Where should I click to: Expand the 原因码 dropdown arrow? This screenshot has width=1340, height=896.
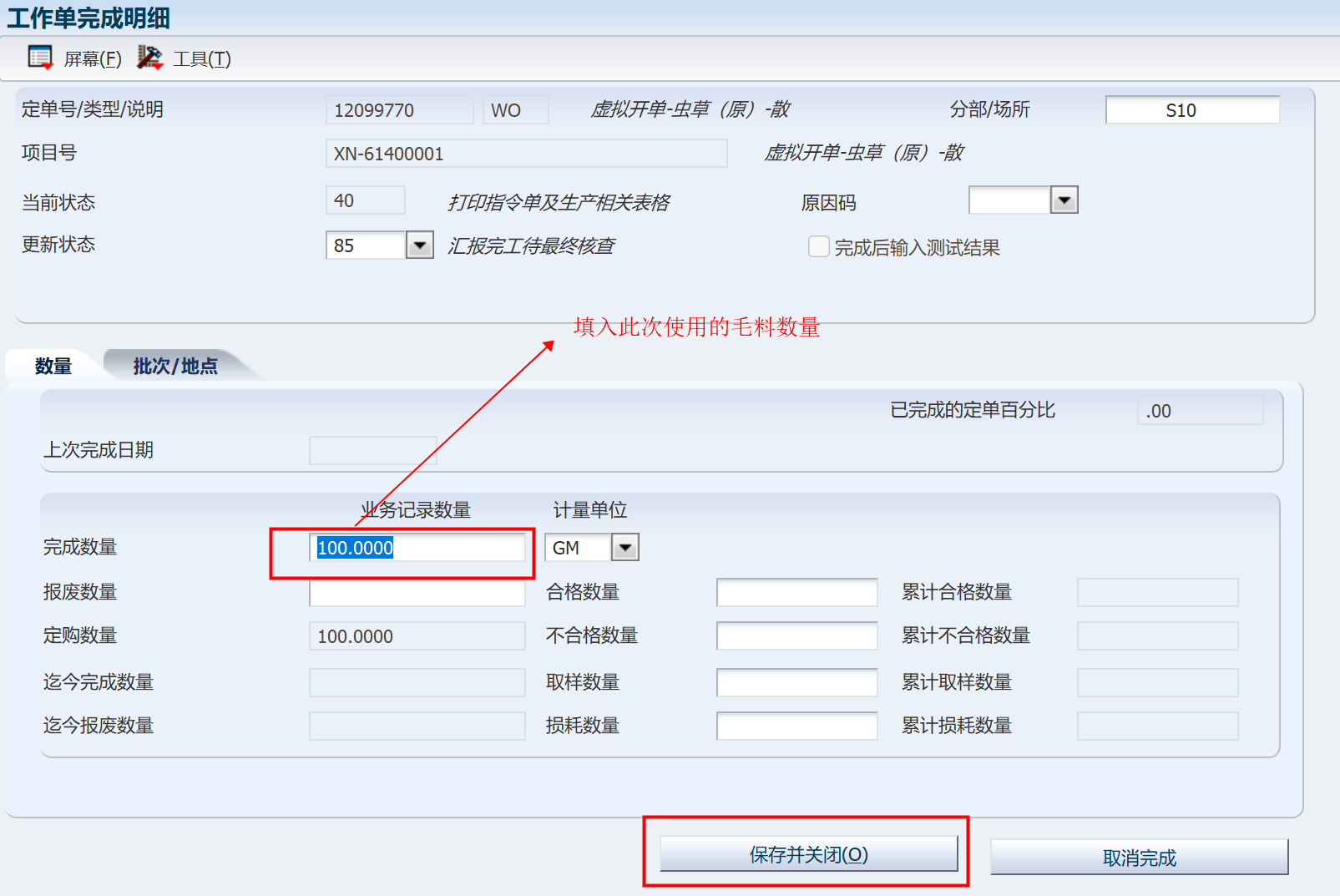click(x=1064, y=200)
